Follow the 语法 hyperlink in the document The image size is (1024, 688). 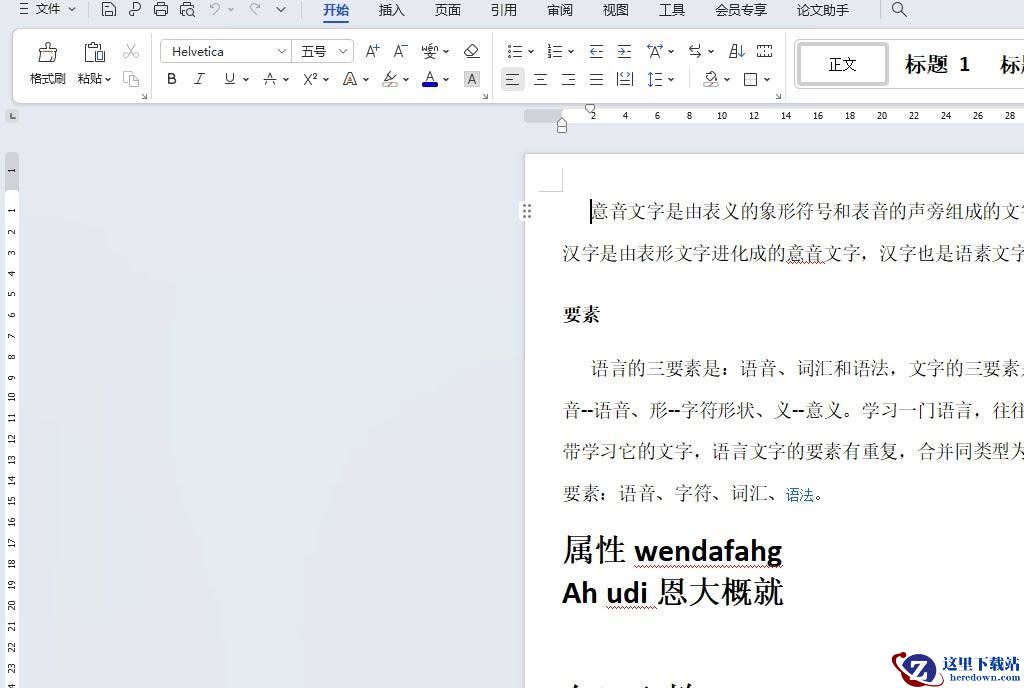coord(800,495)
